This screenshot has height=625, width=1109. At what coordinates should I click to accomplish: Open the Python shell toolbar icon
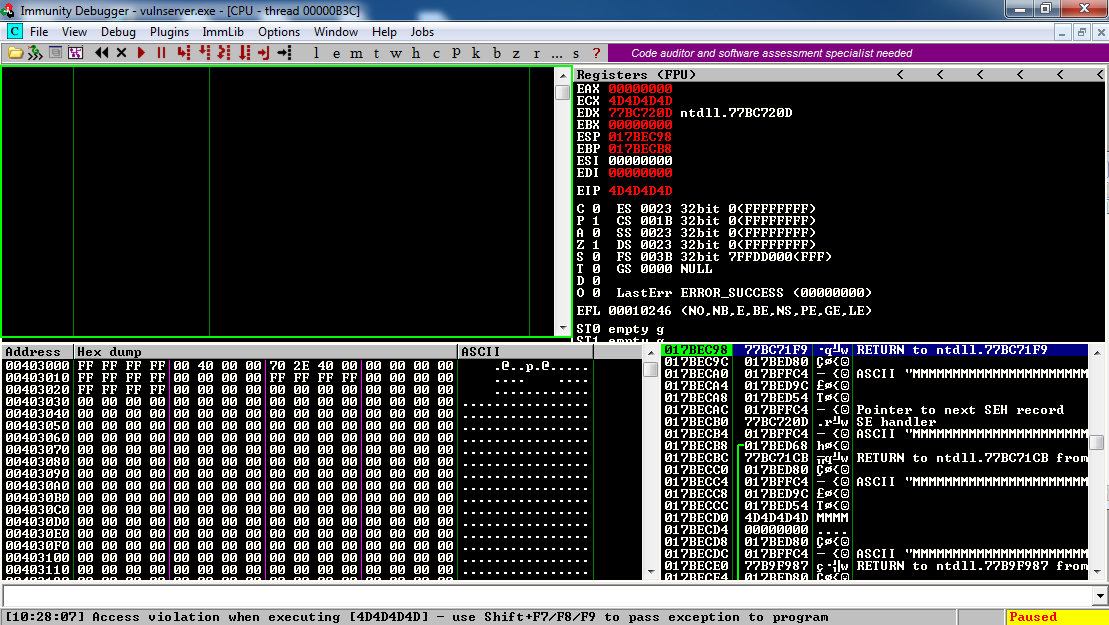[35, 53]
